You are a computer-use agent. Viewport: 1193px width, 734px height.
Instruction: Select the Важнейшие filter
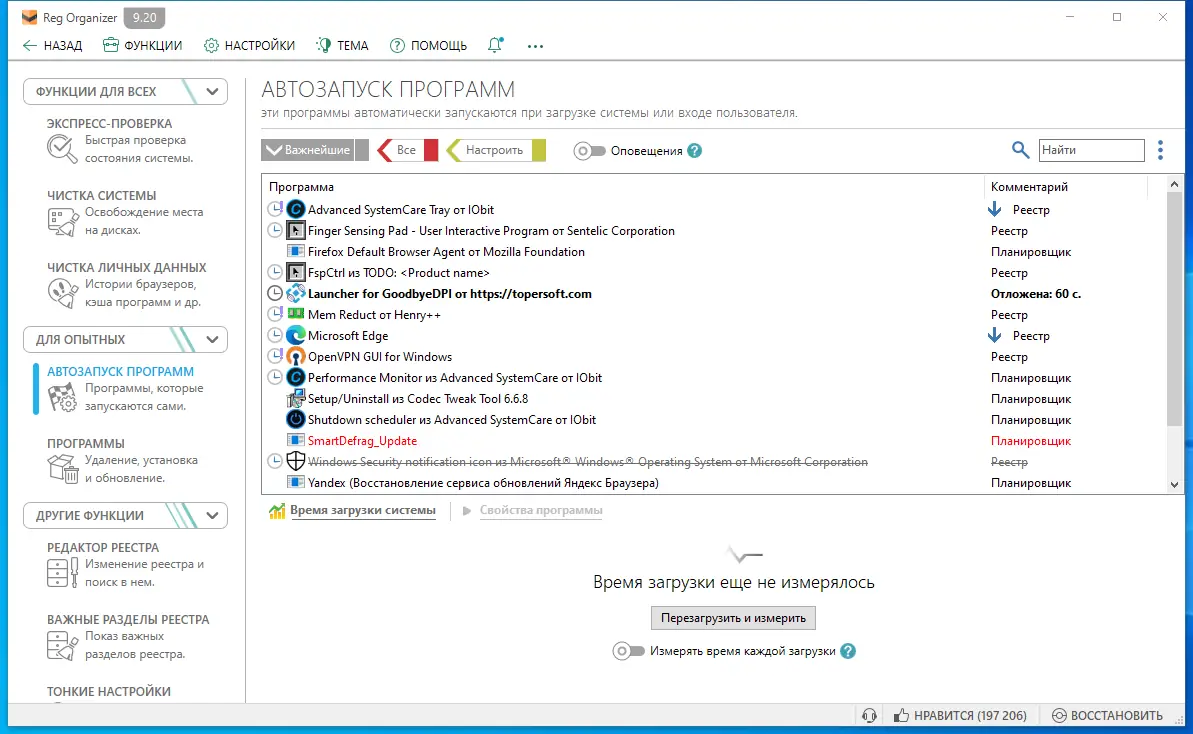(314, 150)
